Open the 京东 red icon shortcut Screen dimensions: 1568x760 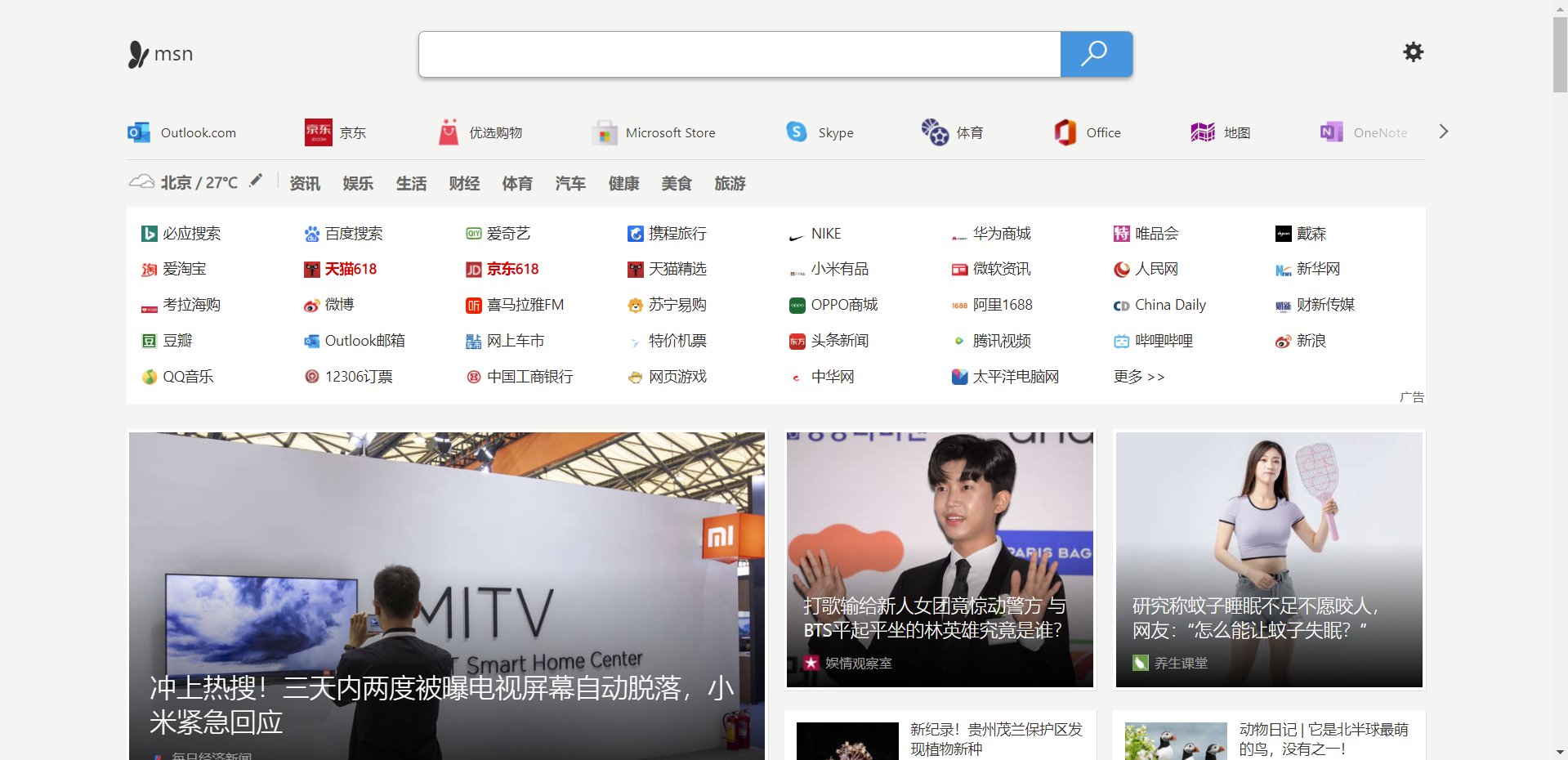pos(318,132)
